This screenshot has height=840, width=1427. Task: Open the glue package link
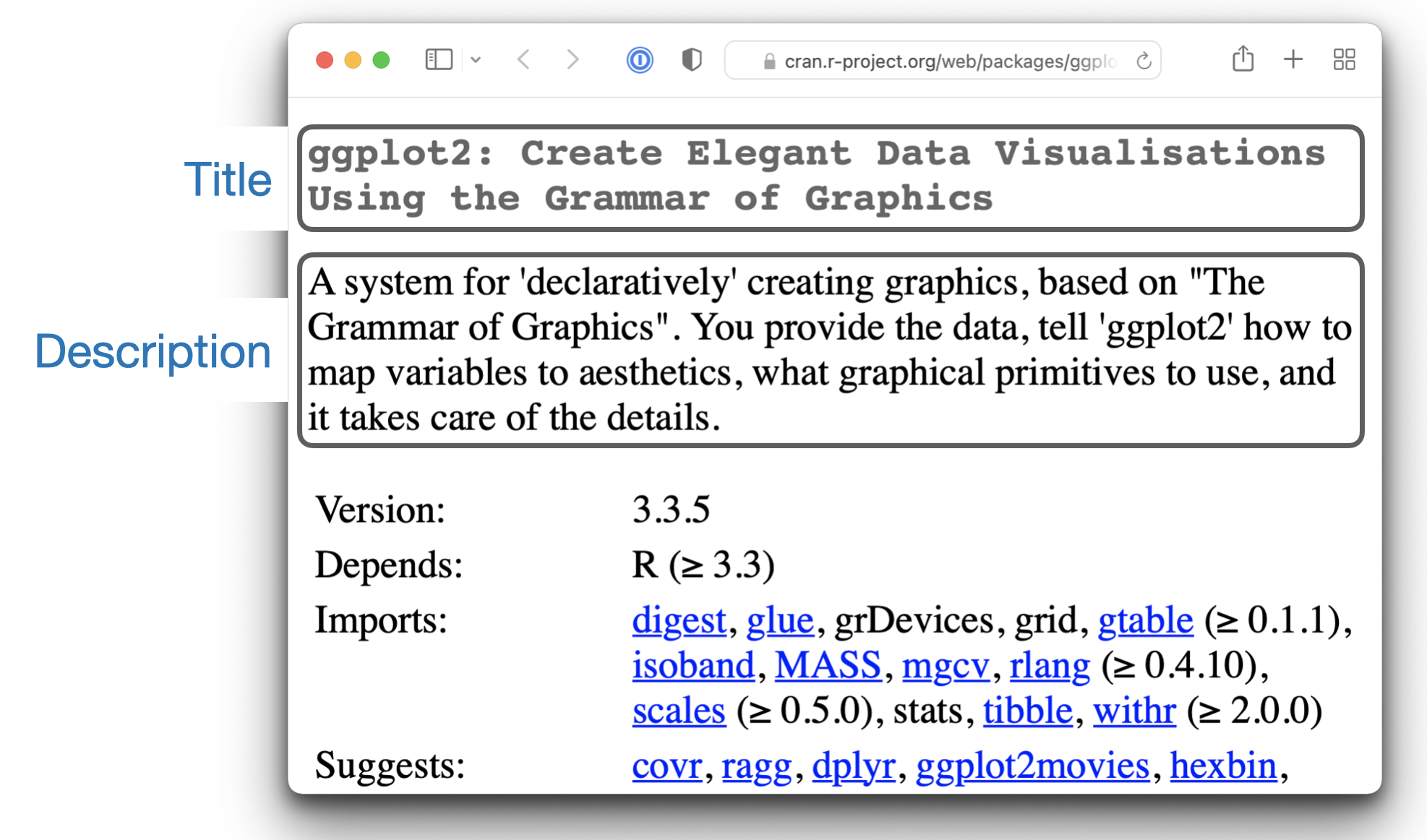click(x=780, y=620)
